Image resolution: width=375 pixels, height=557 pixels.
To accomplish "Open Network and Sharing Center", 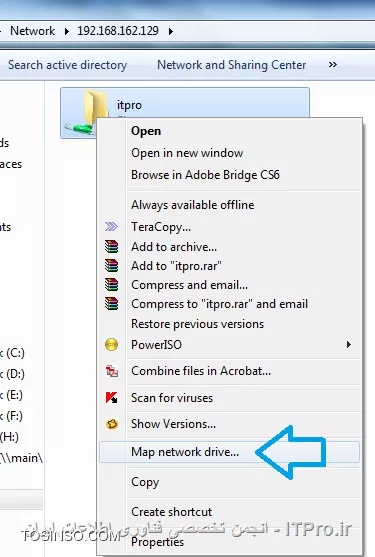I will click(232, 65).
